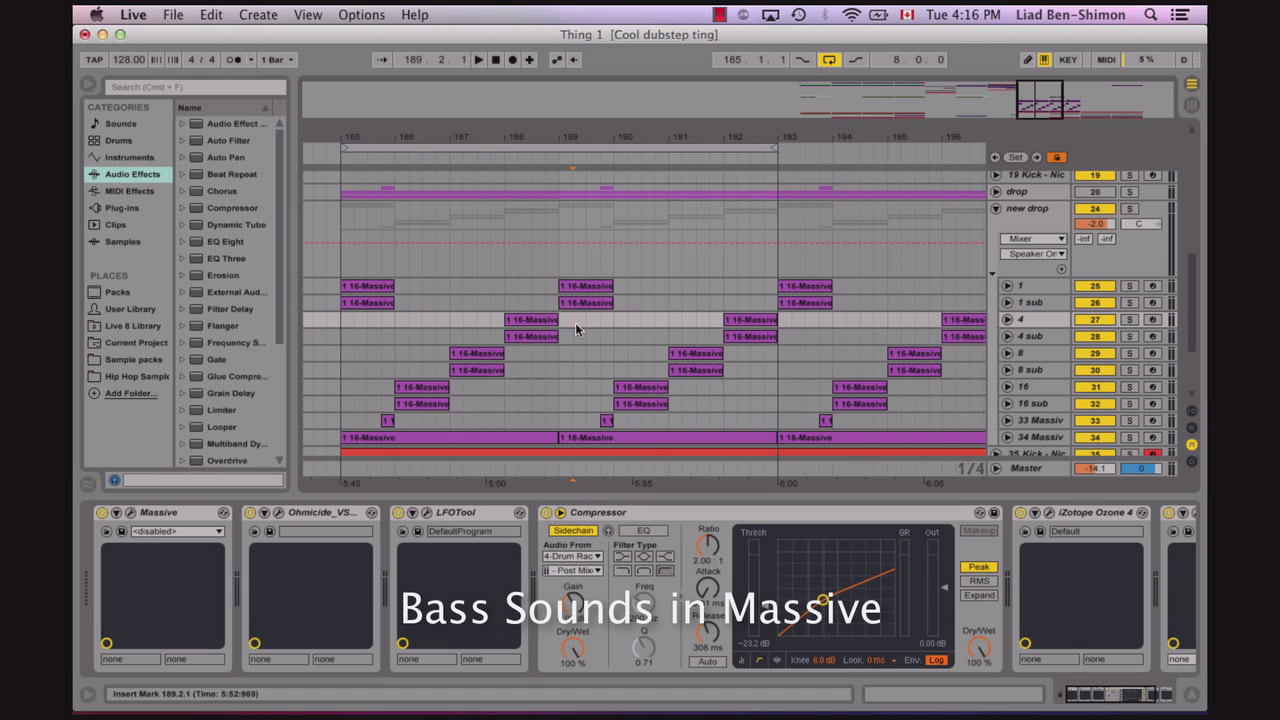The image size is (1280, 720).
Task: Click the Add Folder link
Action: (130, 394)
